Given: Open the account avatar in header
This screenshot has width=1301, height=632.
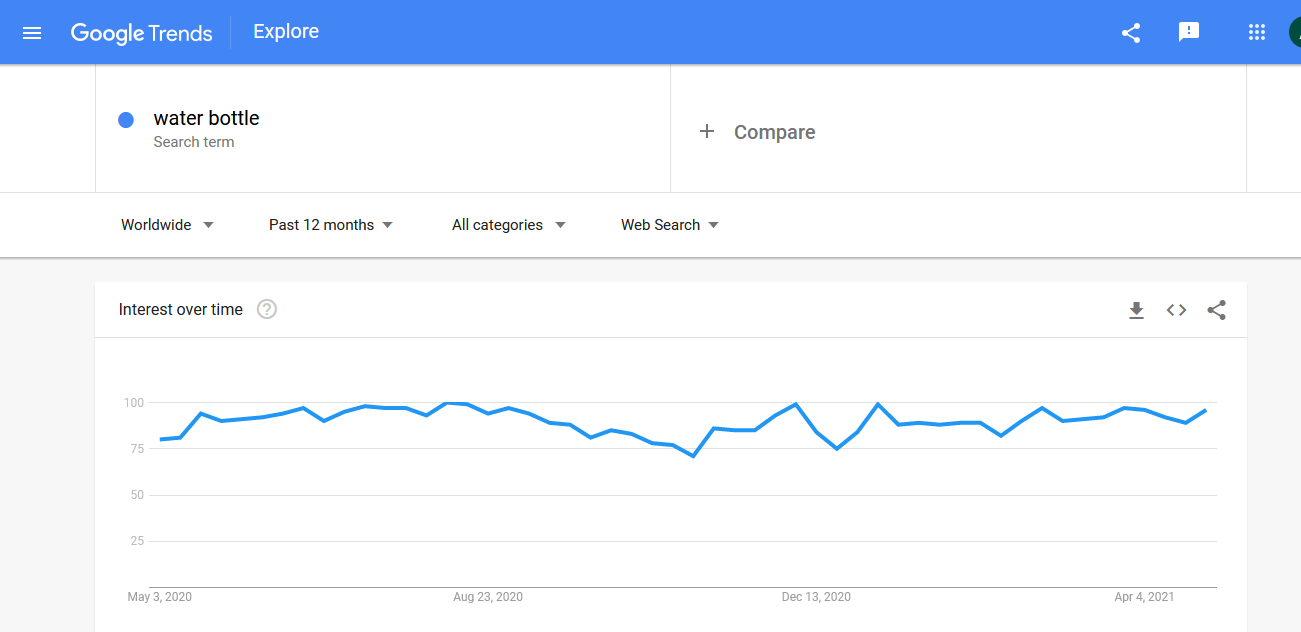Looking at the screenshot, I should pyautogui.click(x=1294, y=32).
